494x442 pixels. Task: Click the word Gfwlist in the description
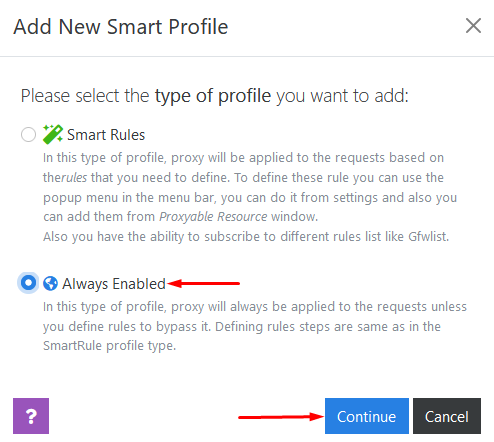[x=428, y=237]
